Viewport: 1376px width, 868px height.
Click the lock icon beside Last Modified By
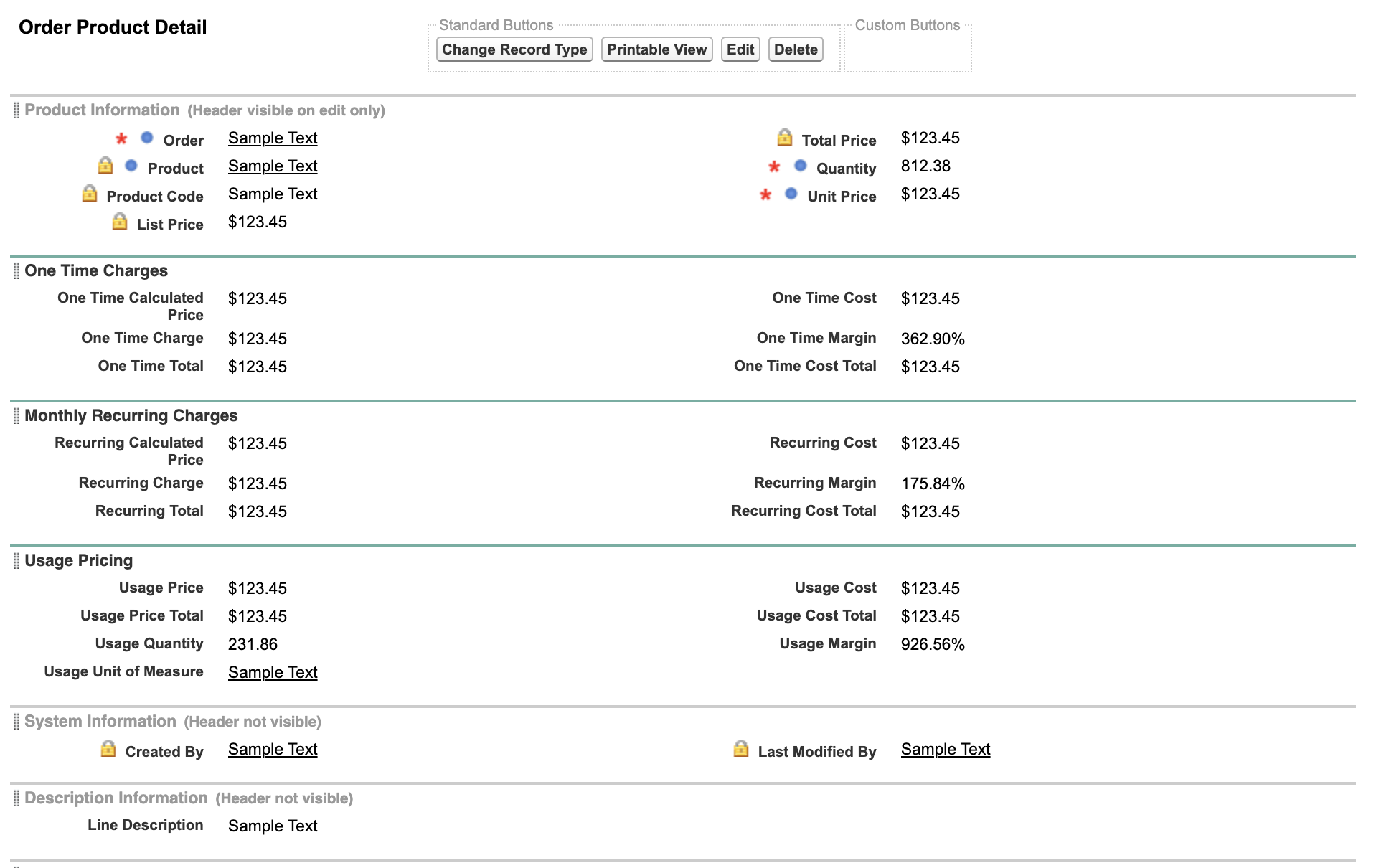tap(741, 749)
